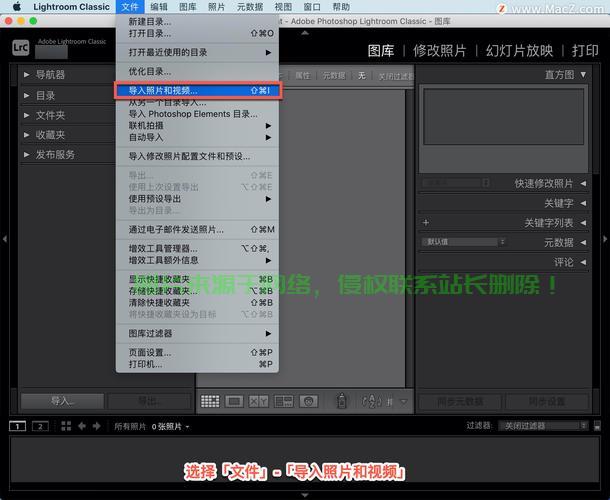Open the 元数据 menu in menu bar

click(x=250, y=7)
